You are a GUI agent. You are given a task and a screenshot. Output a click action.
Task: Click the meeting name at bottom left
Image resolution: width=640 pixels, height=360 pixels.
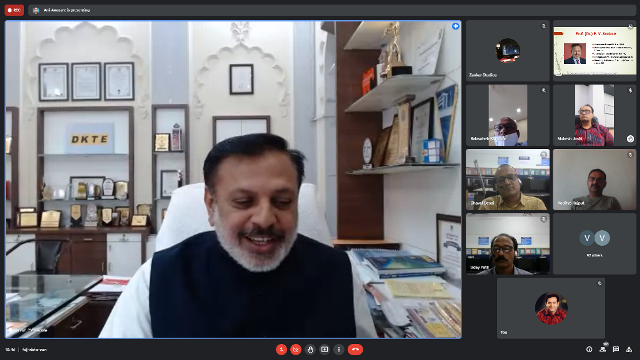(35, 350)
